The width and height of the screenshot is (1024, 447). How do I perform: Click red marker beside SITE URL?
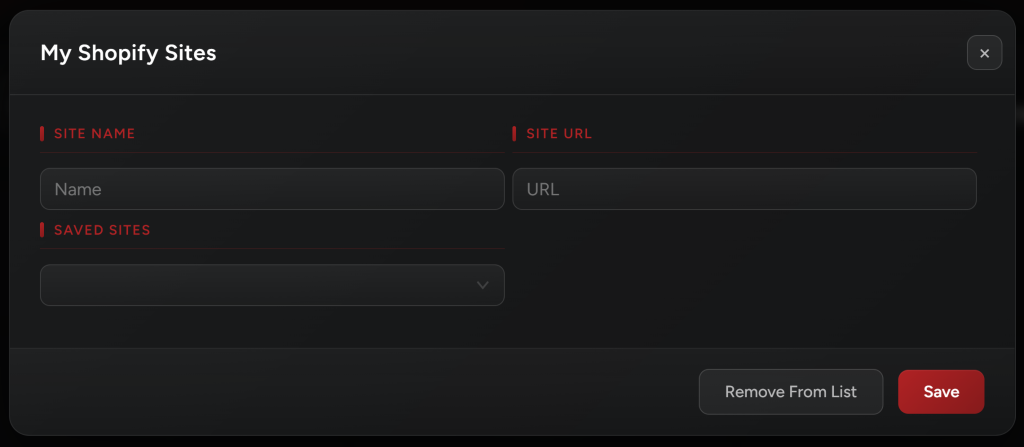coord(514,133)
